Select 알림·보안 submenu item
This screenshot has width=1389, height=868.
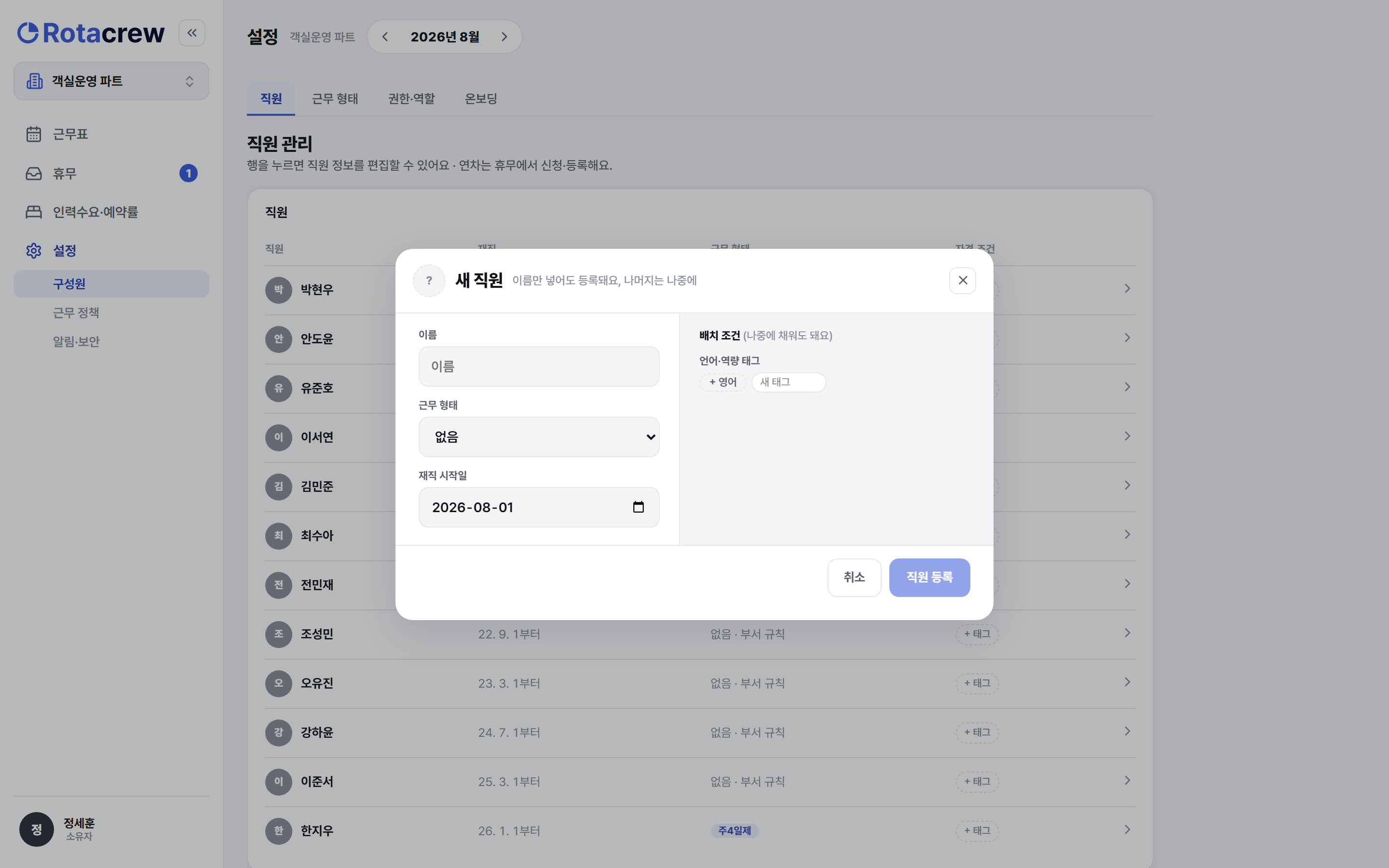[x=111, y=341]
